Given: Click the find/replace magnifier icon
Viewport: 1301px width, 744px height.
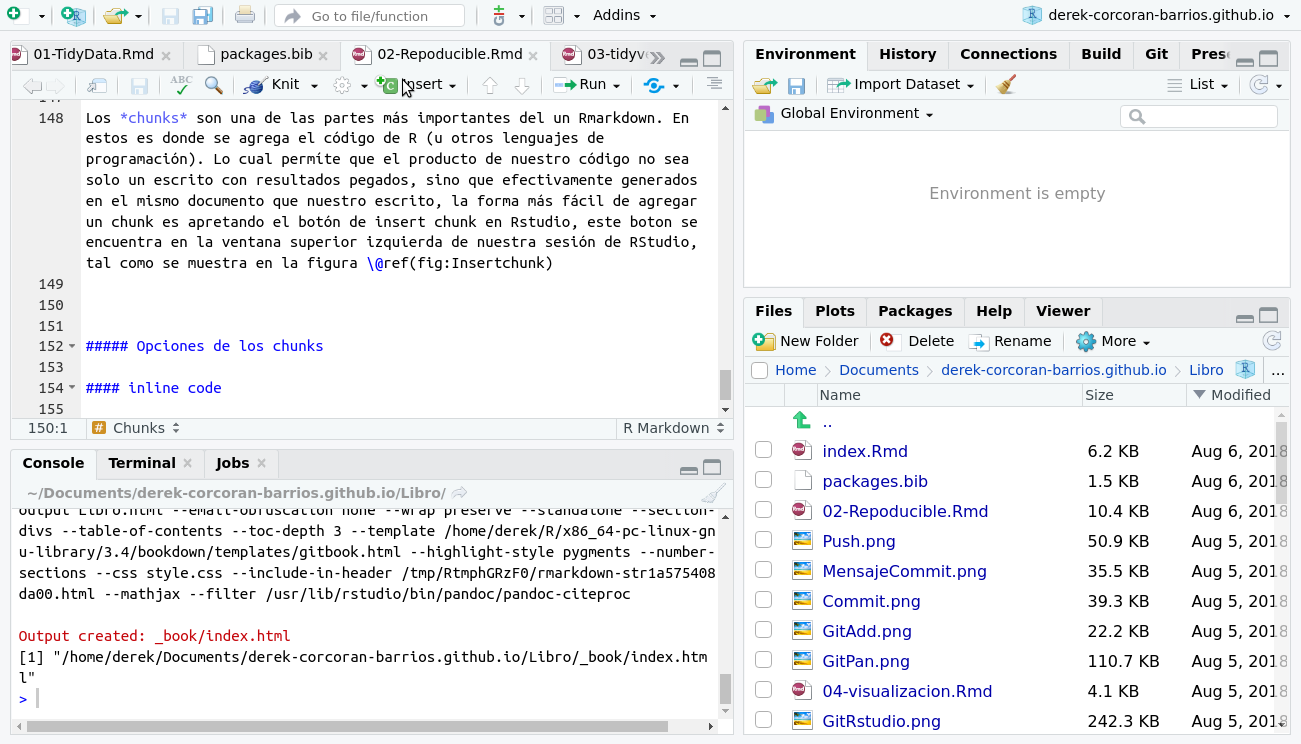Looking at the screenshot, I should [x=213, y=85].
